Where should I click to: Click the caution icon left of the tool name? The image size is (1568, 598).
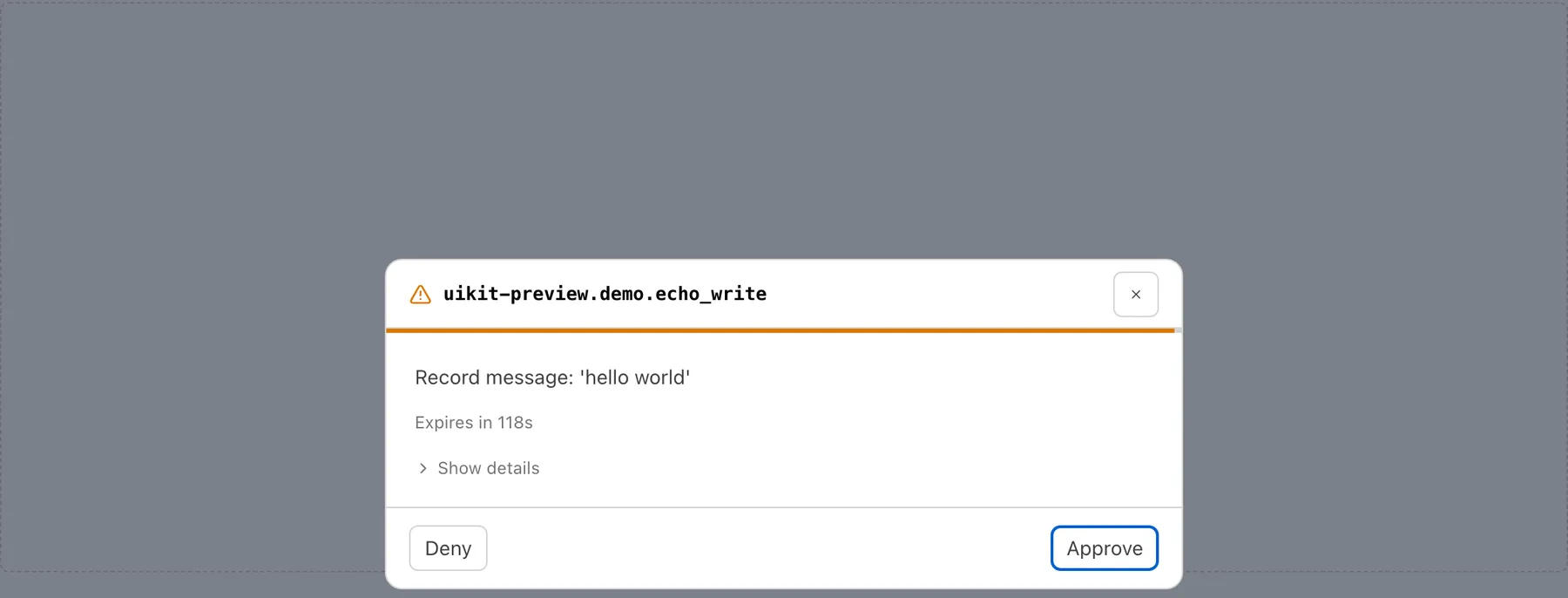[x=420, y=295]
